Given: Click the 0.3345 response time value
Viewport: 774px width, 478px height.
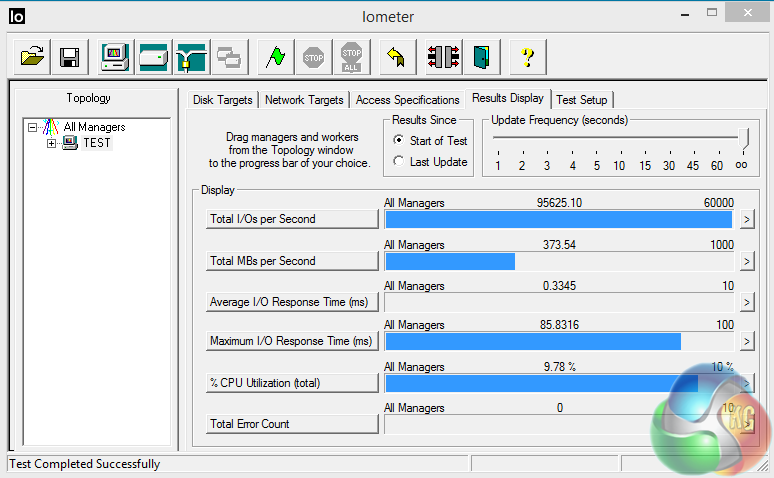Looking at the screenshot, I should [x=559, y=286].
